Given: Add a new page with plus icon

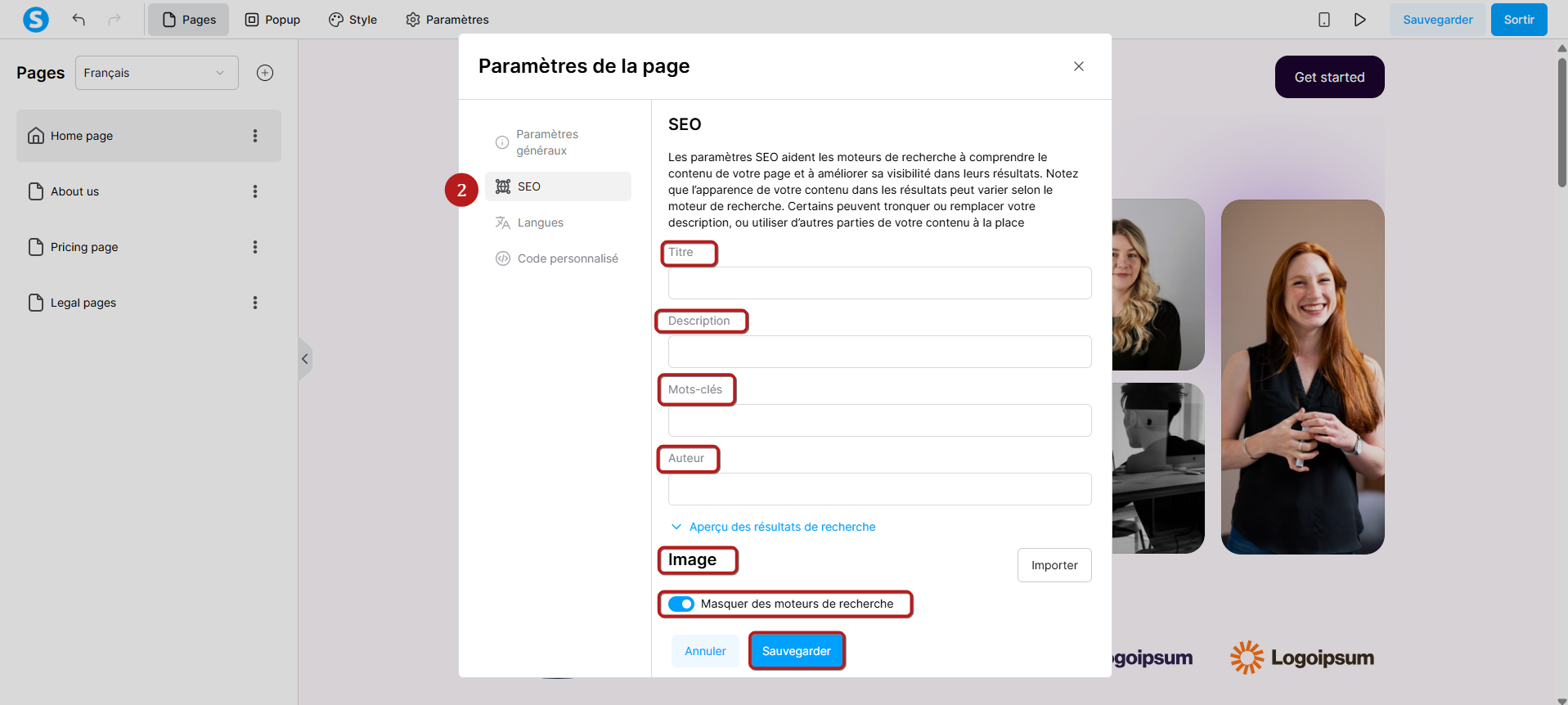Looking at the screenshot, I should click(265, 73).
